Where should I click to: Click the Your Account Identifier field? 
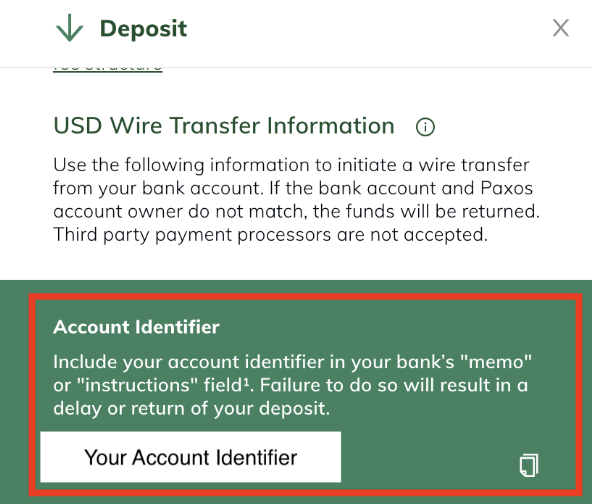[x=191, y=457]
